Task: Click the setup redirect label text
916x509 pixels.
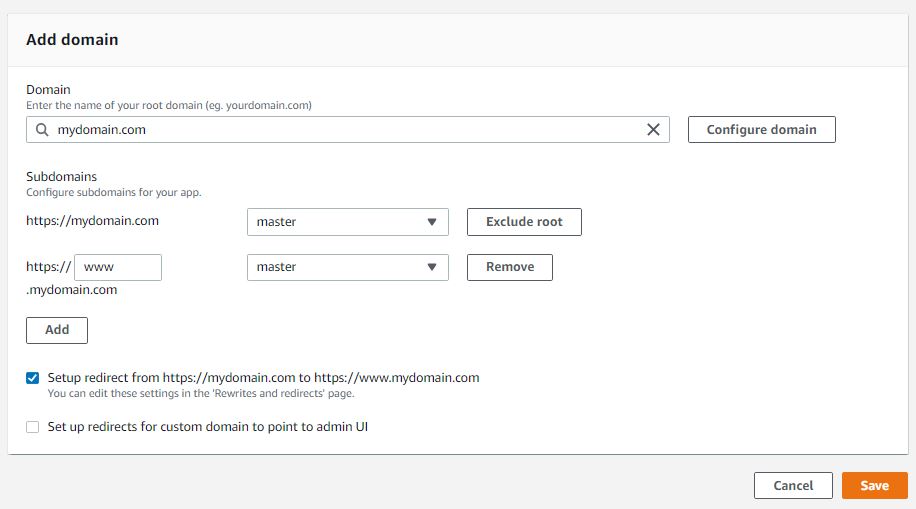Action: pos(263,378)
